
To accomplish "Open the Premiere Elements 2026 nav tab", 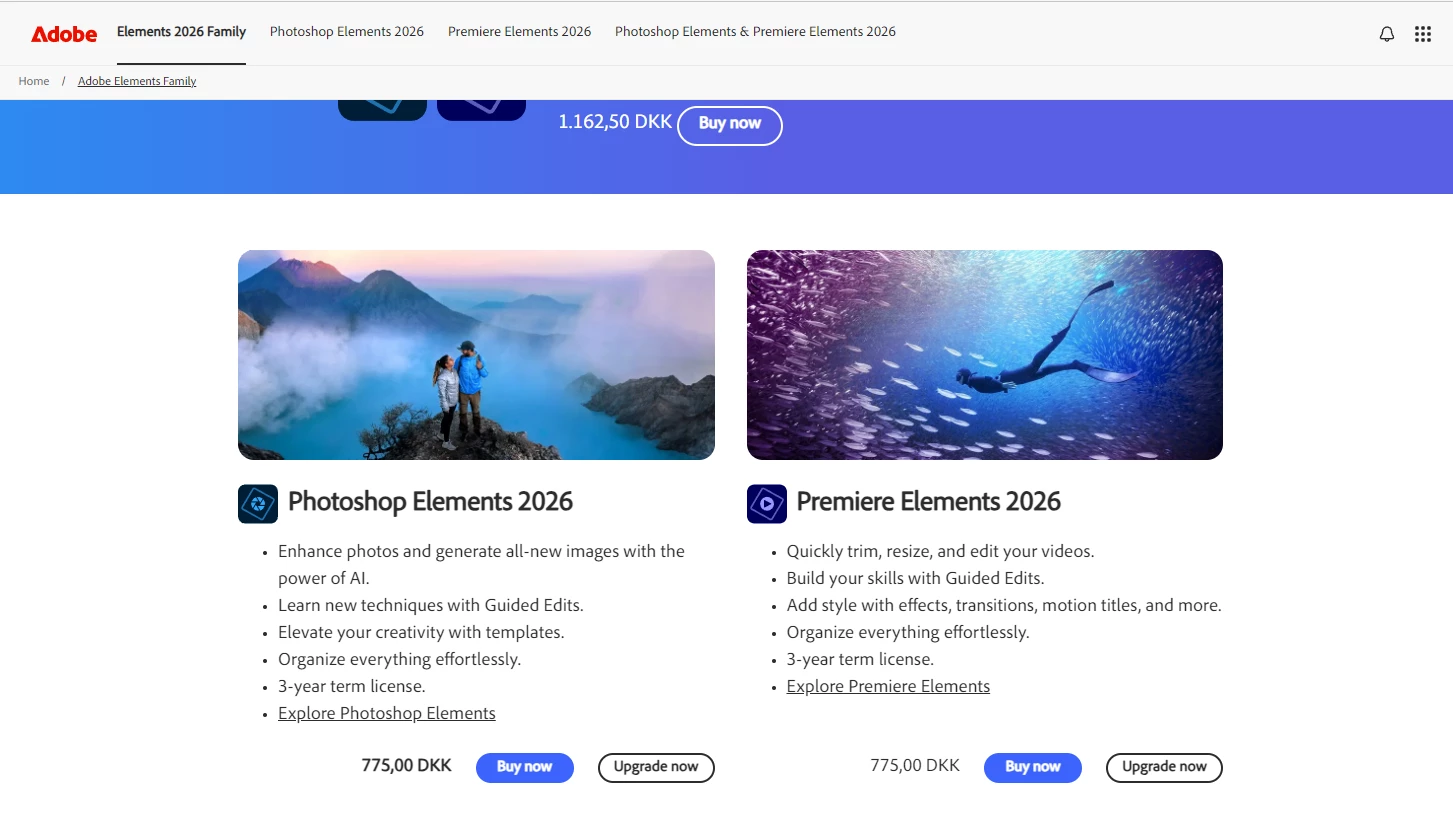I will click(x=520, y=32).
